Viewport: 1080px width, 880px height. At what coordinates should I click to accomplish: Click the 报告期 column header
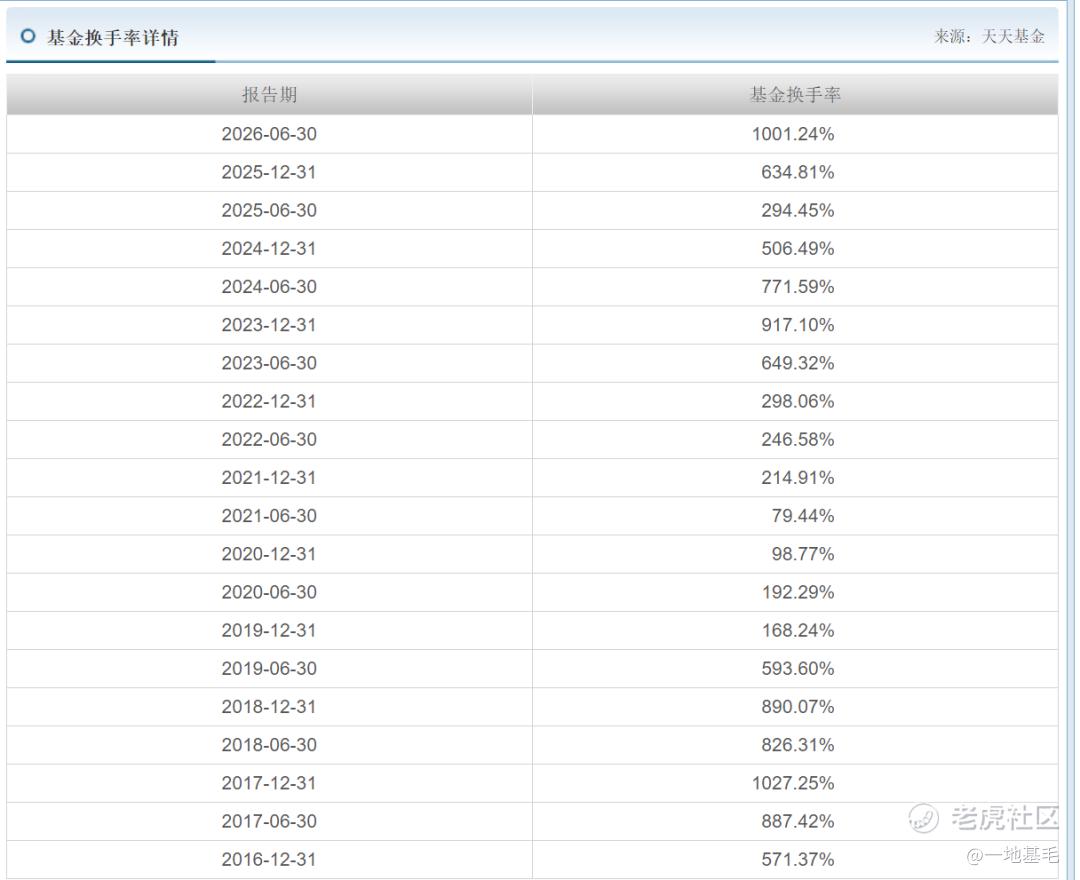(x=269, y=95)
